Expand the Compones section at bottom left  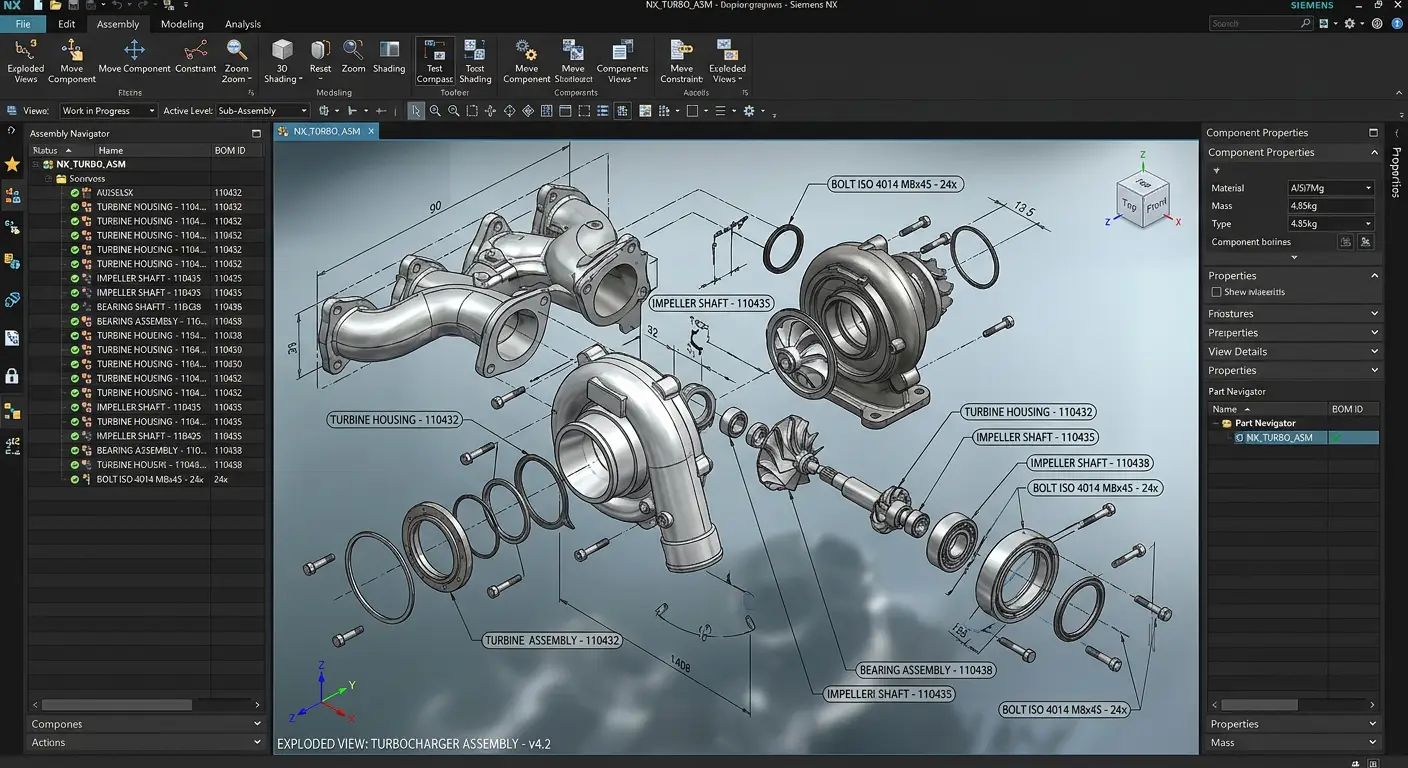[x=146, y=724]
